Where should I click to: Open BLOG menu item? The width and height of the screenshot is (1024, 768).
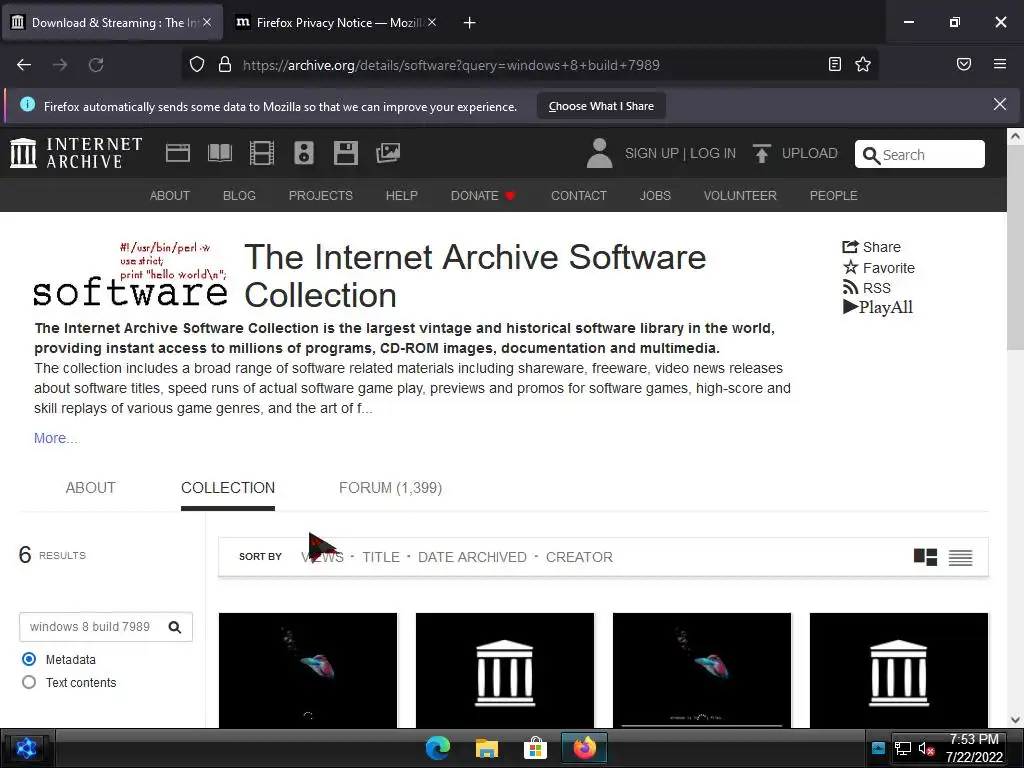tap(239, 195)
